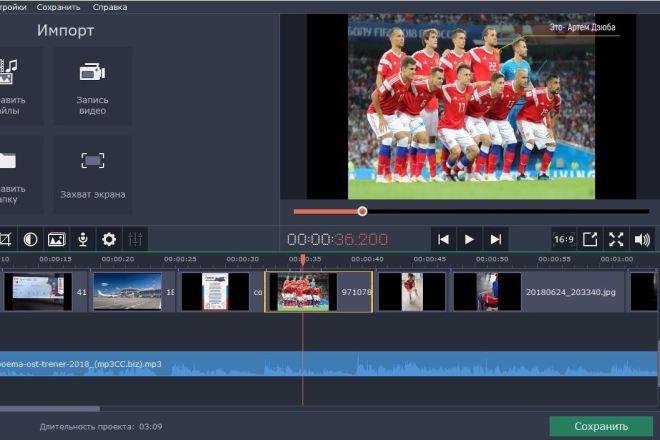Select the football team clip thumbnail
Image resolution: width=660 pixels, height=440 pixels.
pyautogui.click(x=303, y=292)
